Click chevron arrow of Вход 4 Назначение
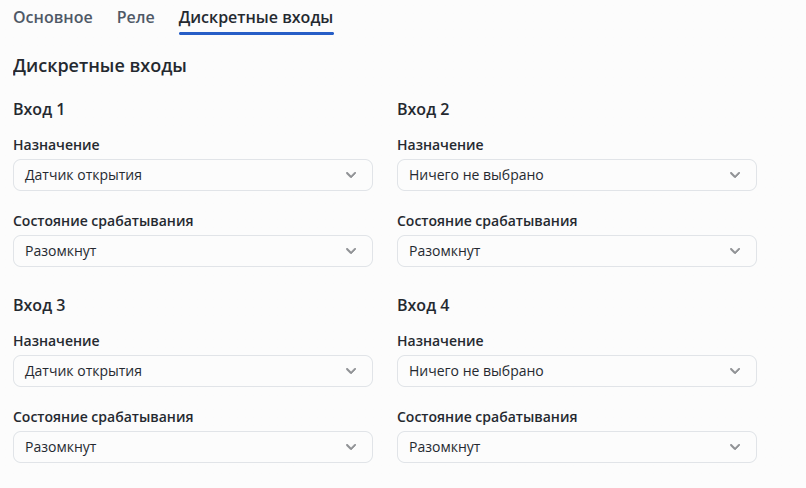This screenshot has width=806, height=488. (735, 371)
